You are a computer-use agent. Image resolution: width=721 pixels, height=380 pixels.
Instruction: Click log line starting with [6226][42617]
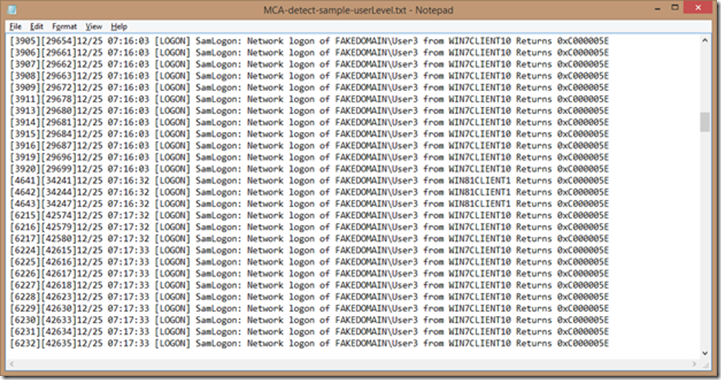(309, 273)
